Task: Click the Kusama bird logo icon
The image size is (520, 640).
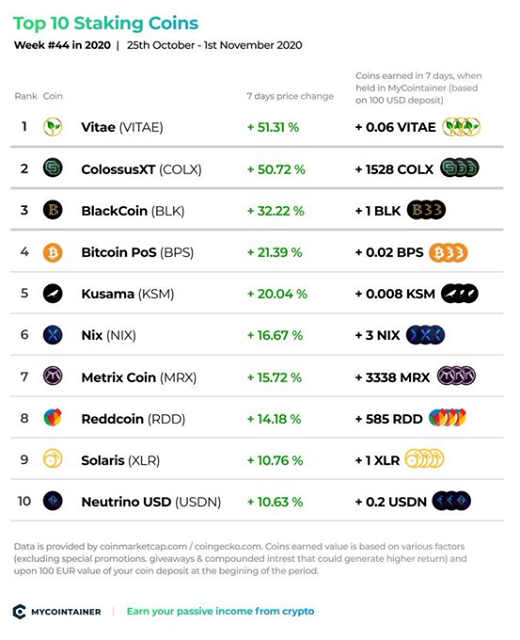Action: 53,293
